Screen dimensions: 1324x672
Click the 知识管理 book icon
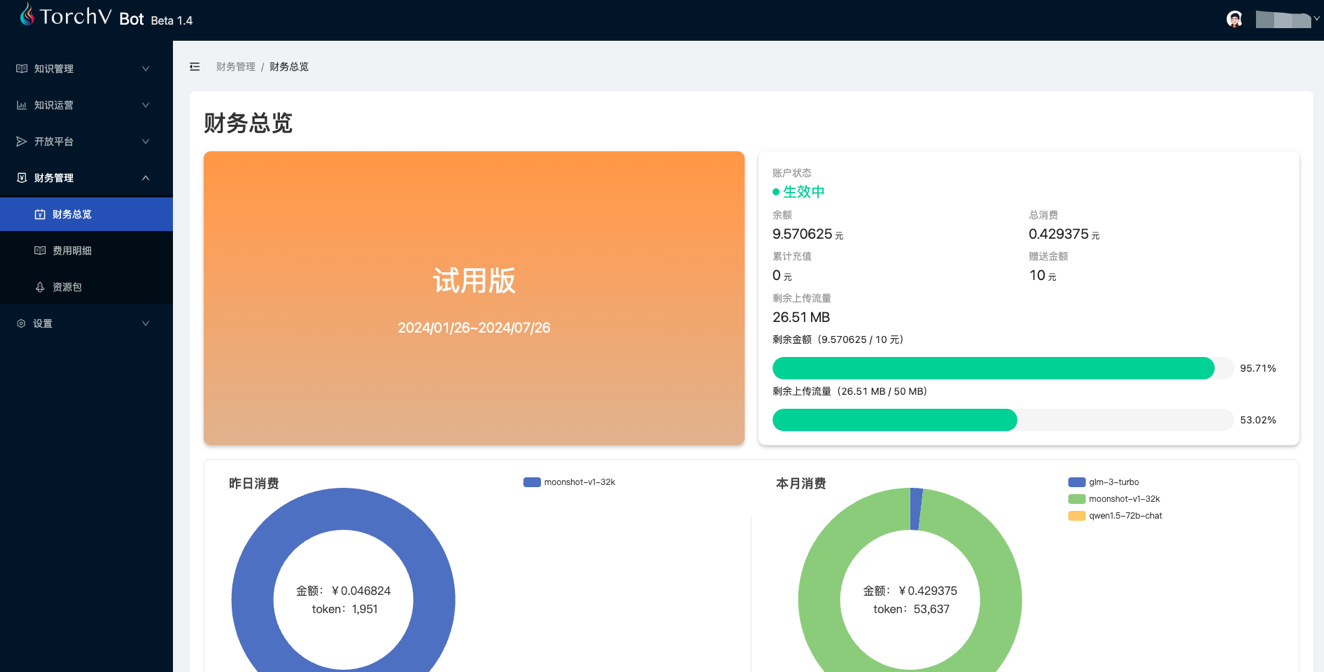[22, 69]
